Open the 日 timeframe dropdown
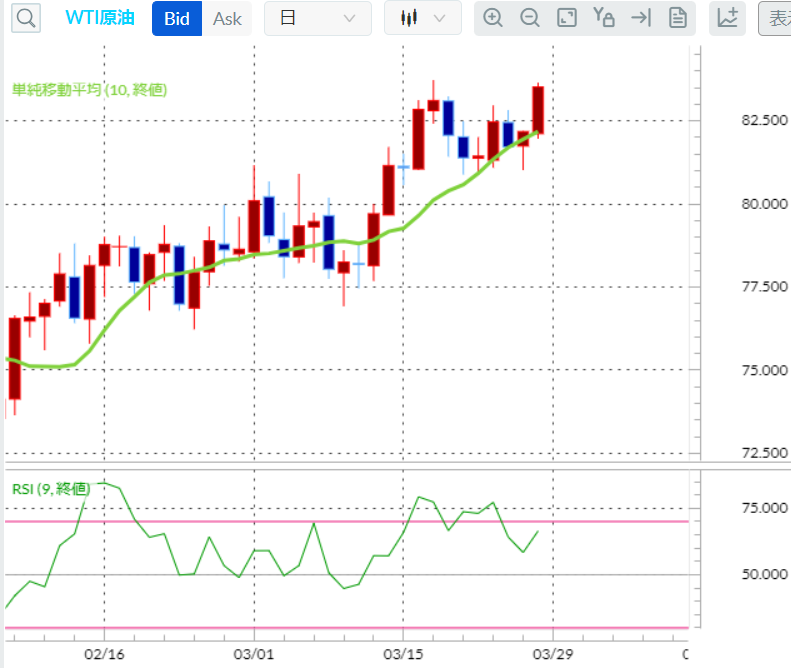 click(318, 18)
